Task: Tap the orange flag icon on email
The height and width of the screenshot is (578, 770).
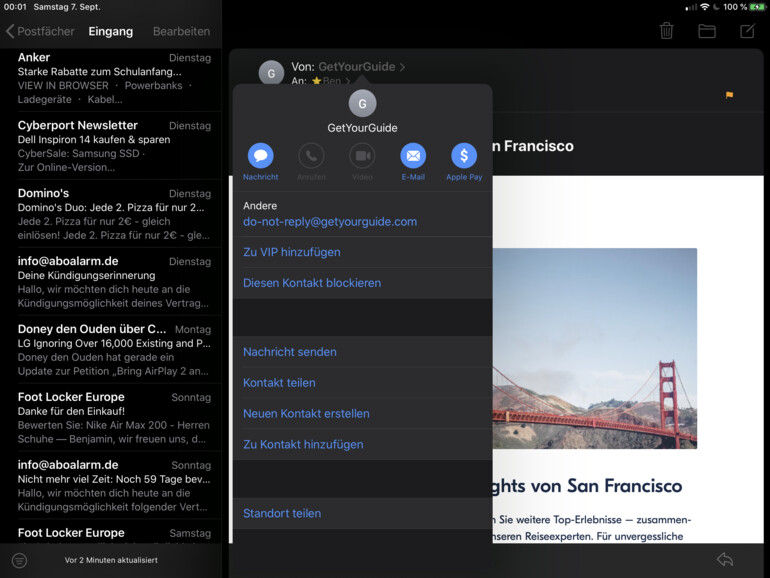Action: pyautogui.click(x=729, y=95)
